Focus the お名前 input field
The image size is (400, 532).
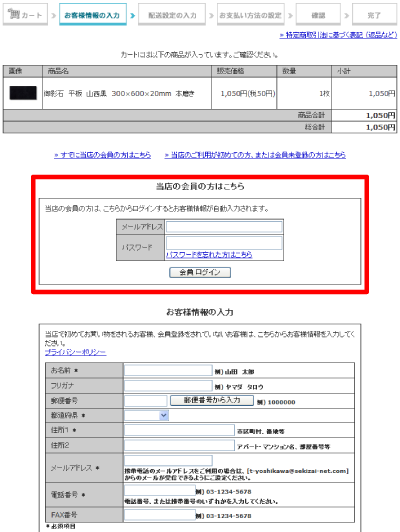(168, 370)
